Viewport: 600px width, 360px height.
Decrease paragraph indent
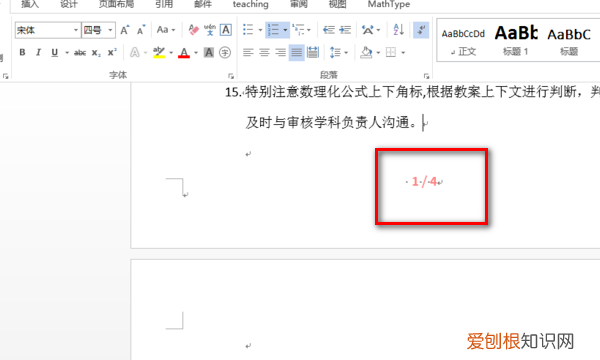[329, 29]
